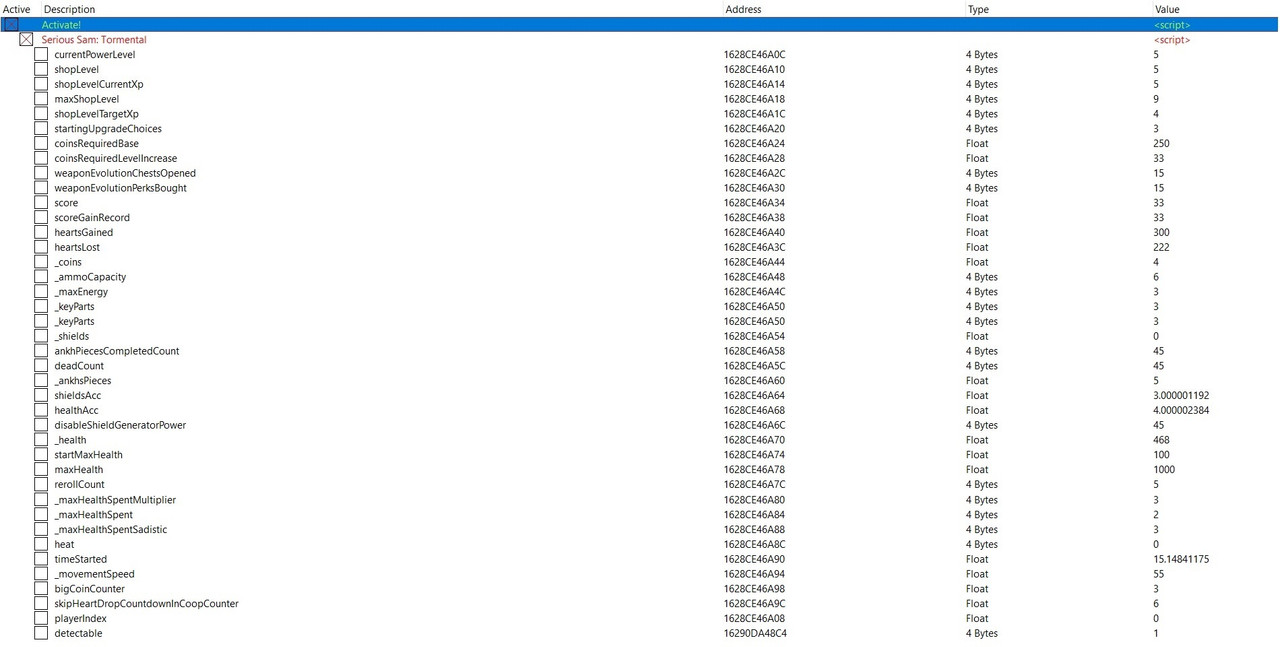This screenshot has height=647, width=1280.
Task: Select _health value 468
Action: click(x=1161, y=440)
